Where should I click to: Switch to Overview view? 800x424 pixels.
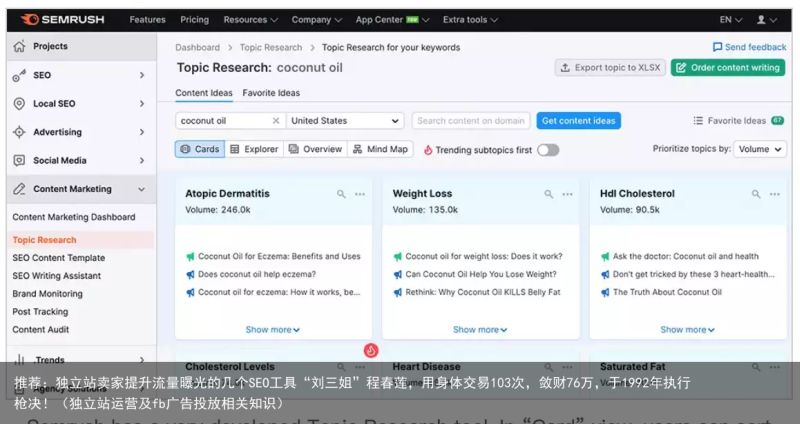click(315, 149)
